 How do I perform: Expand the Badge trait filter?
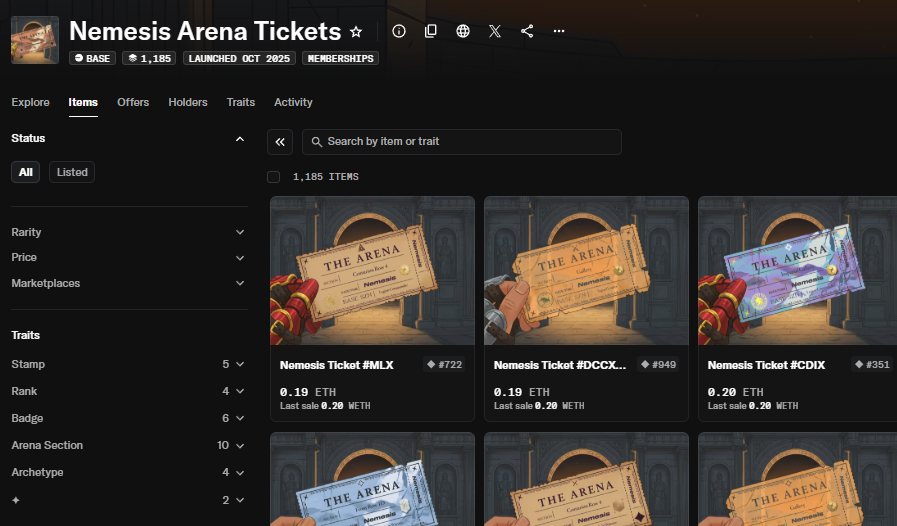[x=129, y=418]
